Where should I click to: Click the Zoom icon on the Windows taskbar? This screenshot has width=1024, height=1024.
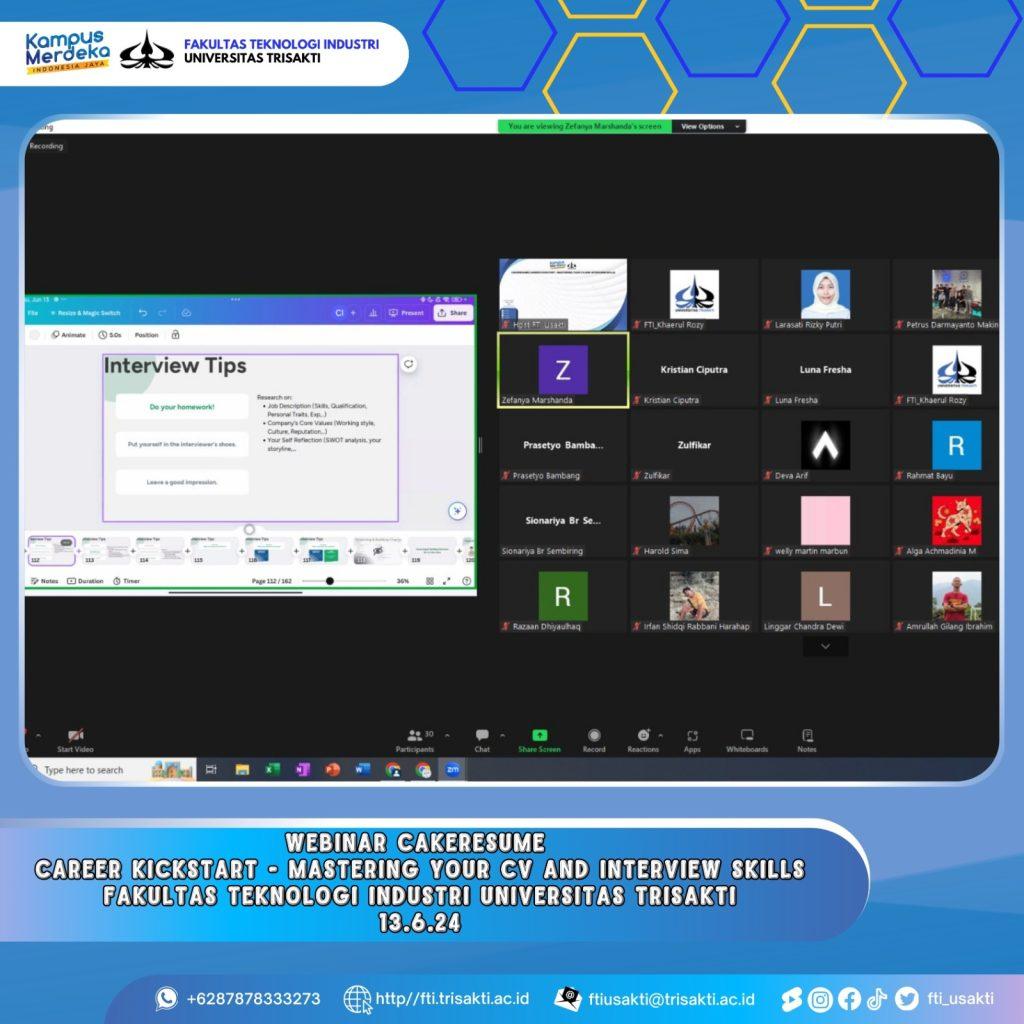click(x=453, y=769)
